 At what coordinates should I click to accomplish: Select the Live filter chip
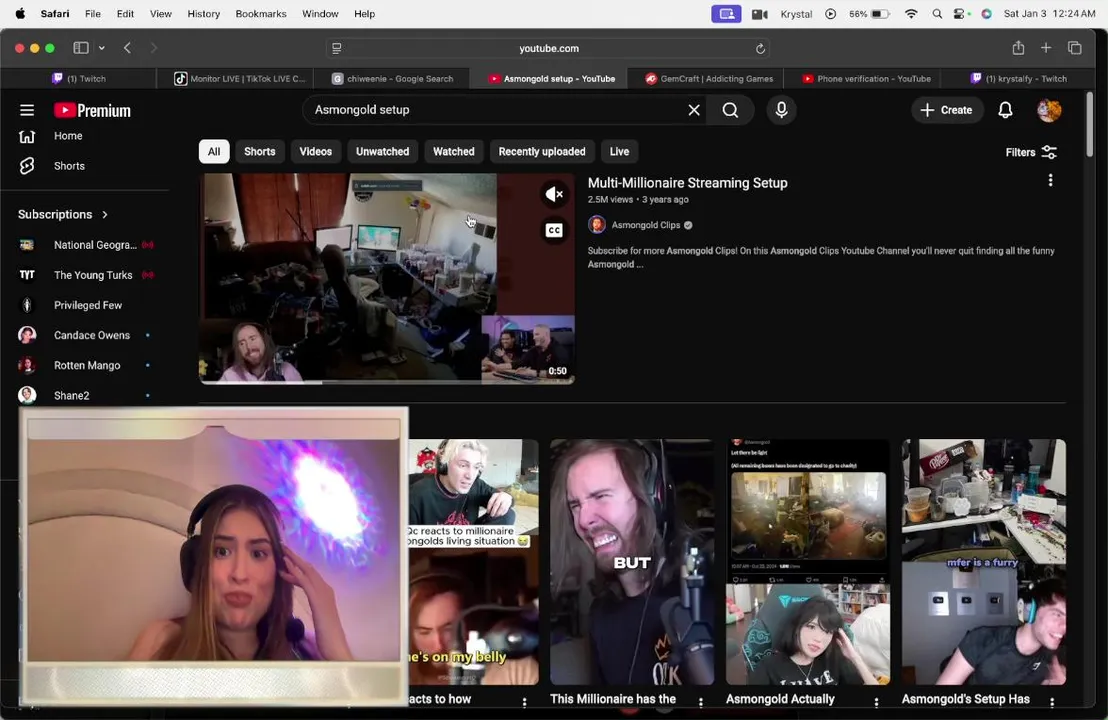tap(619, 151)
